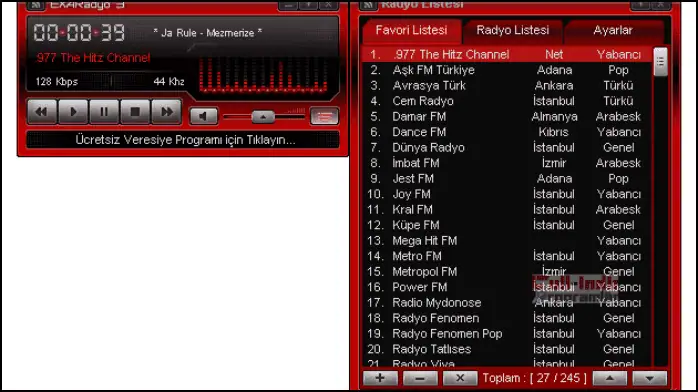Add a station with the plus button
Viewport: 698px width, 392px height.
click(x=380, y=378)
